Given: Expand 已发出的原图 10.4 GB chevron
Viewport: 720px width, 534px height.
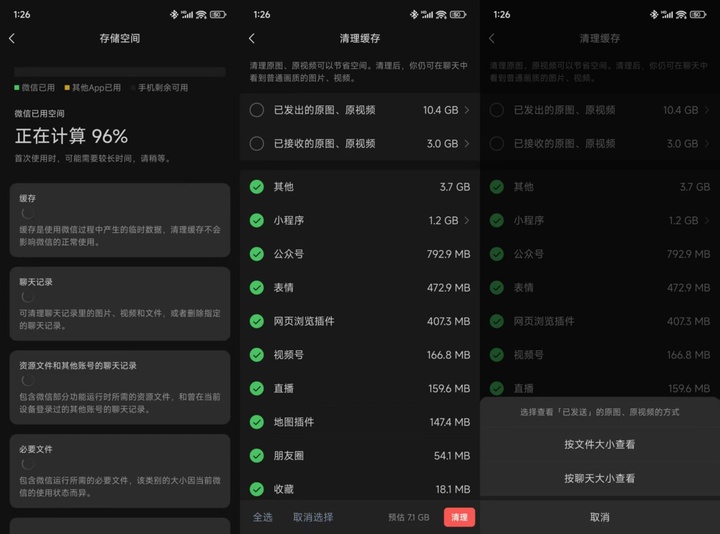Looking at the screenshot, I should 467,110.
